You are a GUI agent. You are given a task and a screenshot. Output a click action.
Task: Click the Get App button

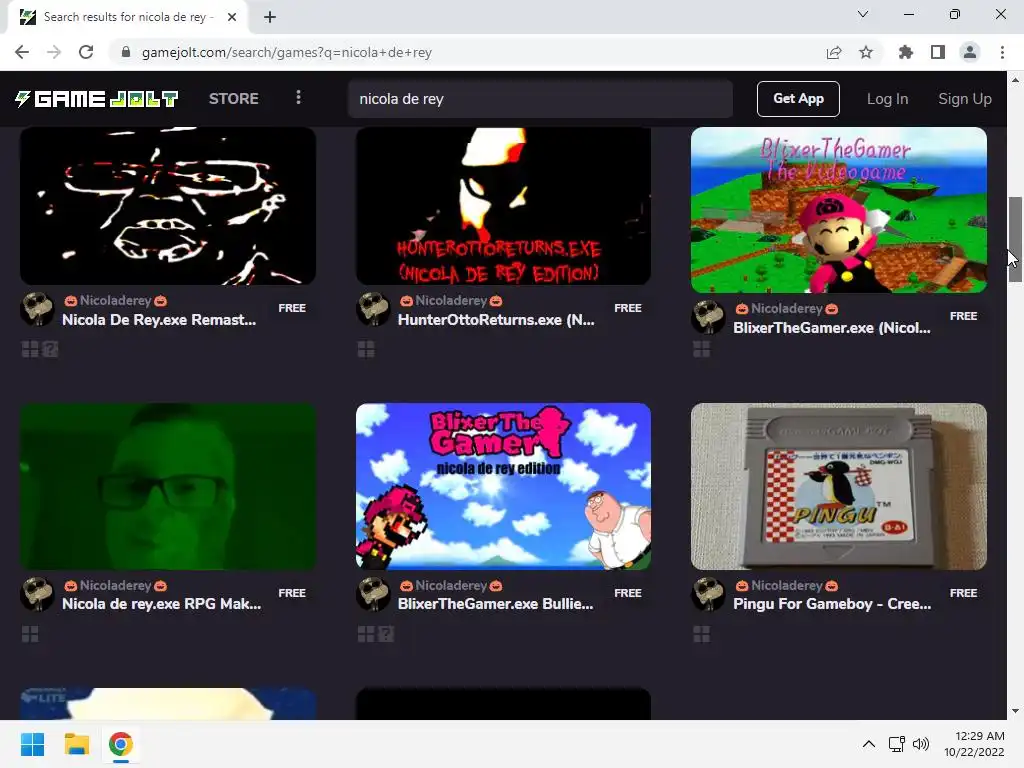798,99
